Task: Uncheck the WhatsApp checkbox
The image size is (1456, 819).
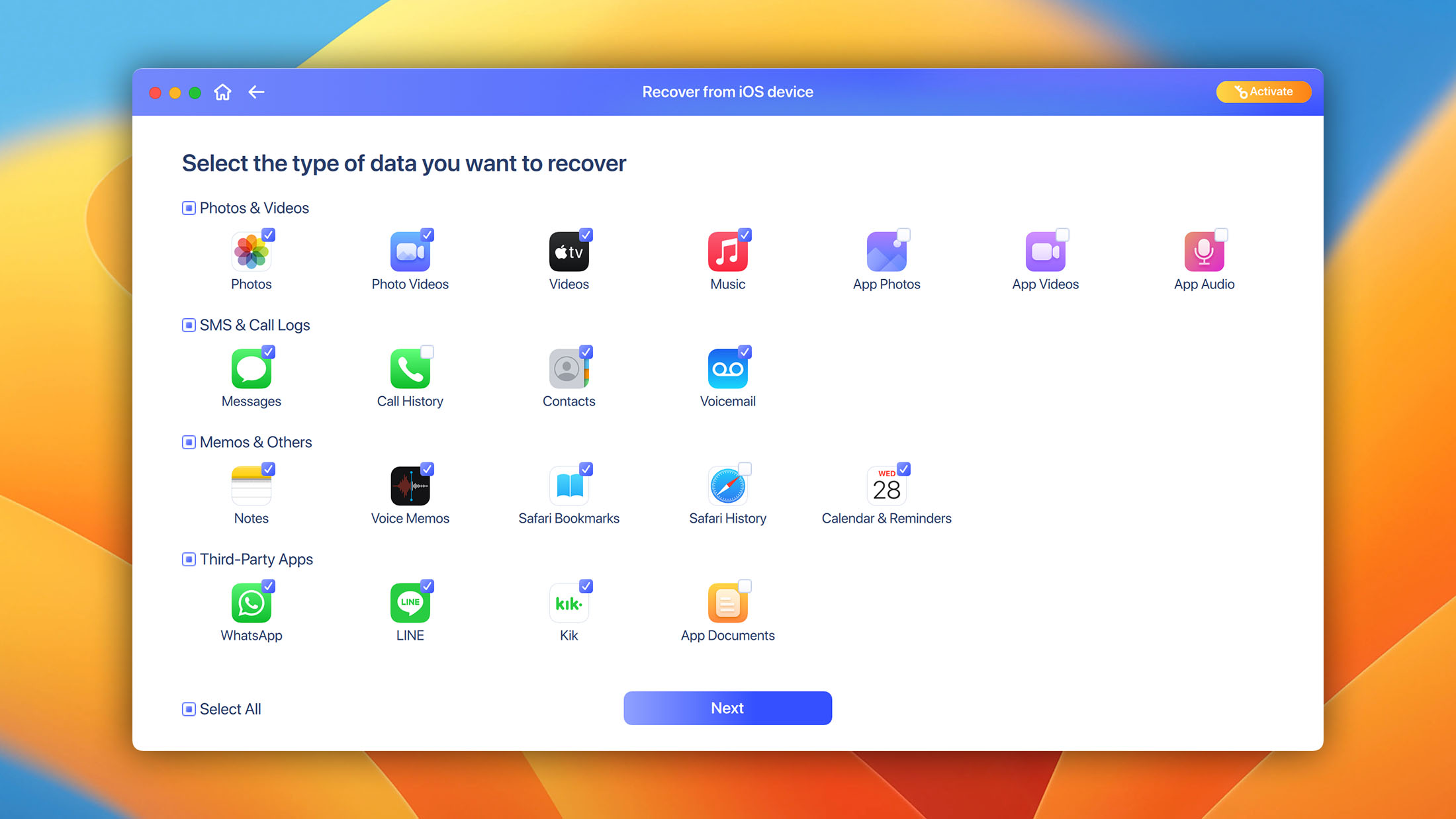Action: 269,586
